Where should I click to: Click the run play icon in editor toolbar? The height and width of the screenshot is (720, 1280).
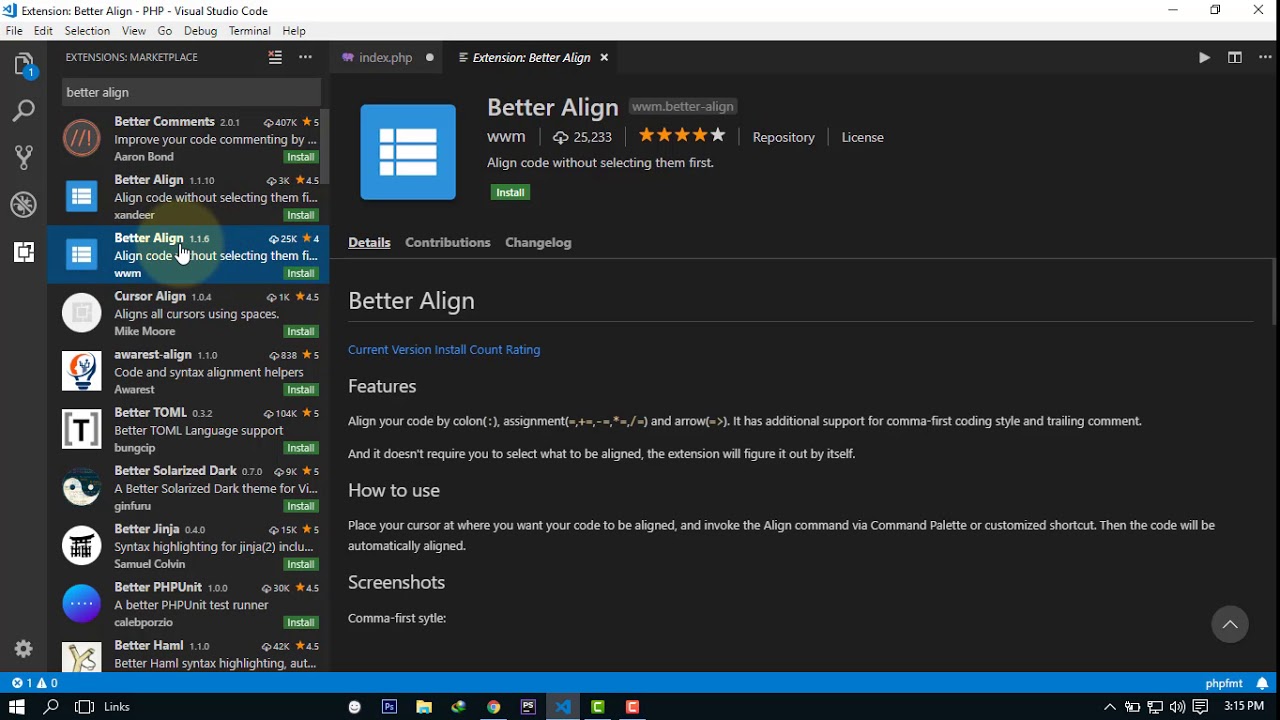[x=1204, y=58]
